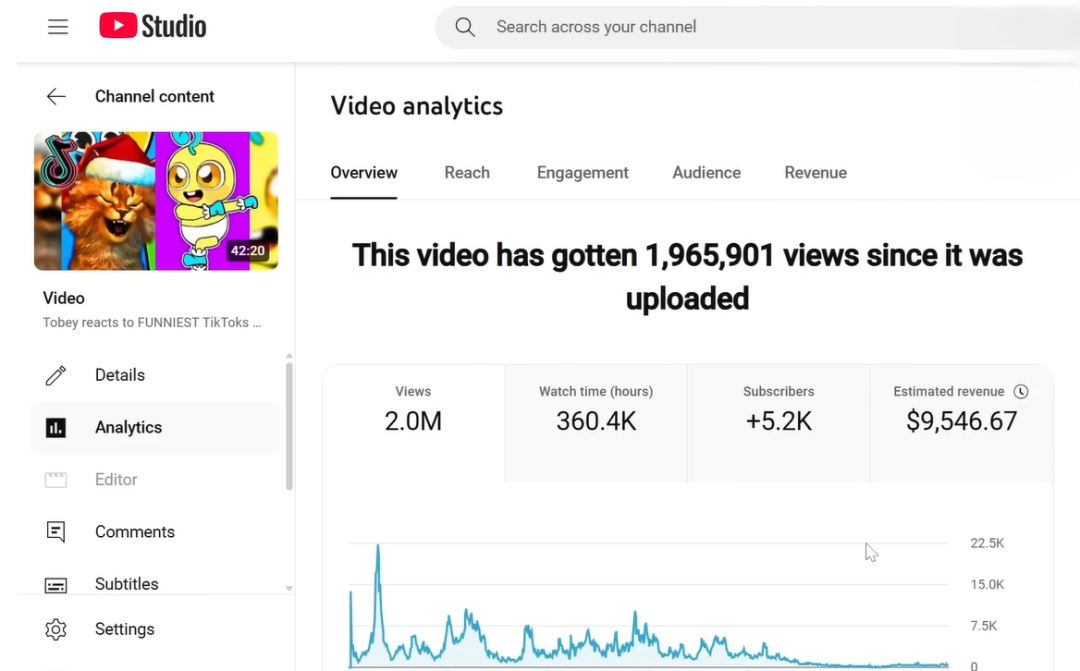Click the search magnifier icon
1080x671 pixels.
coord(465,27)
